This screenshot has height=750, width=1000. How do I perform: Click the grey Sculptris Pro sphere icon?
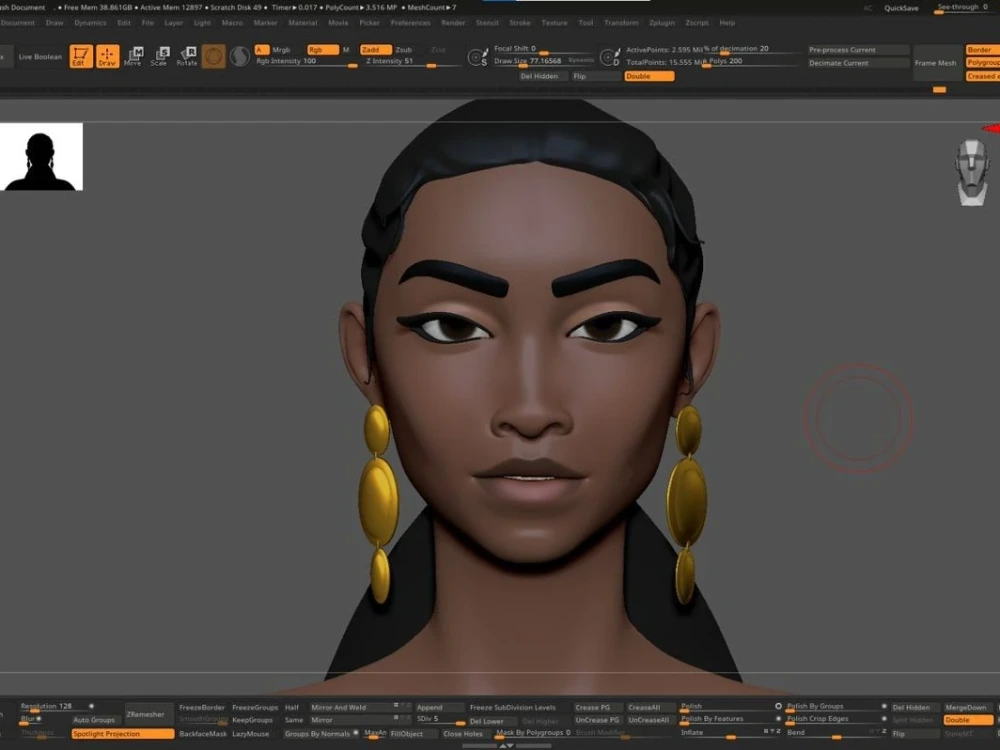(x=240, y=56)
